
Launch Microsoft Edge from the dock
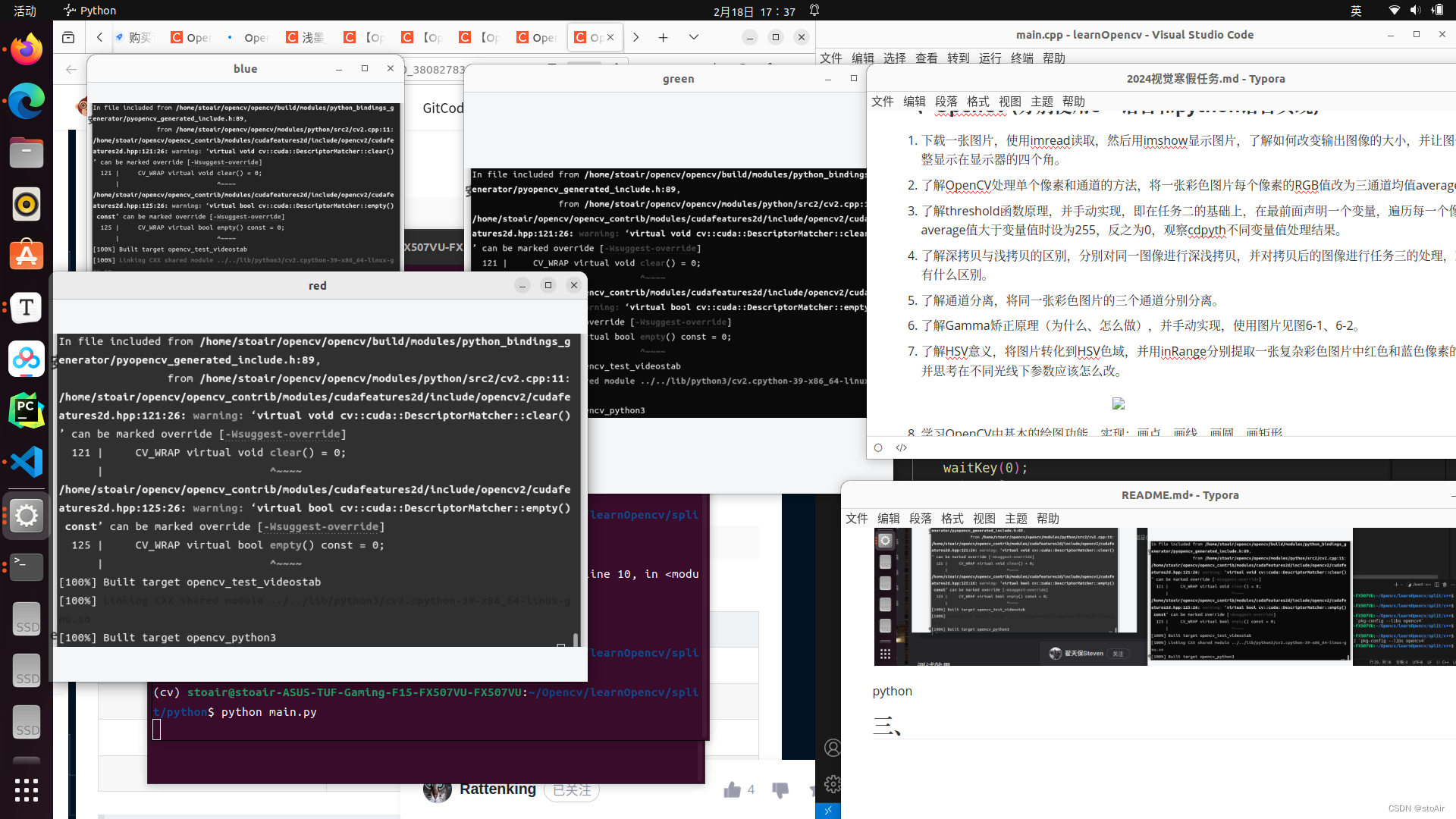(27, 102)
